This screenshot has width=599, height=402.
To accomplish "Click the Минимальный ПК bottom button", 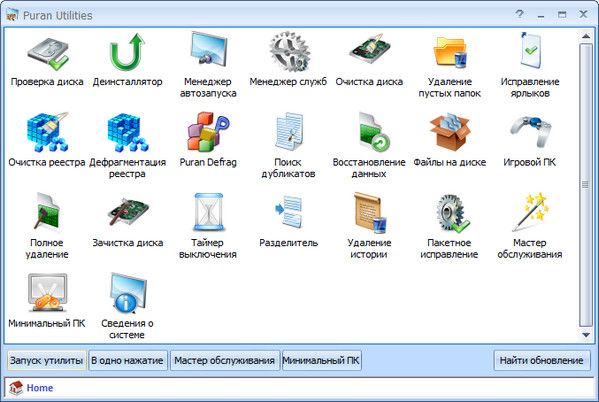I will pos(321,360).
